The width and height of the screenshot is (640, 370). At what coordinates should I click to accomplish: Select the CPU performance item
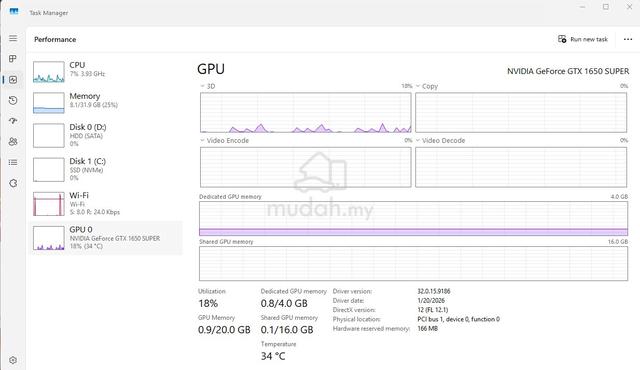(x=106, y=71)
